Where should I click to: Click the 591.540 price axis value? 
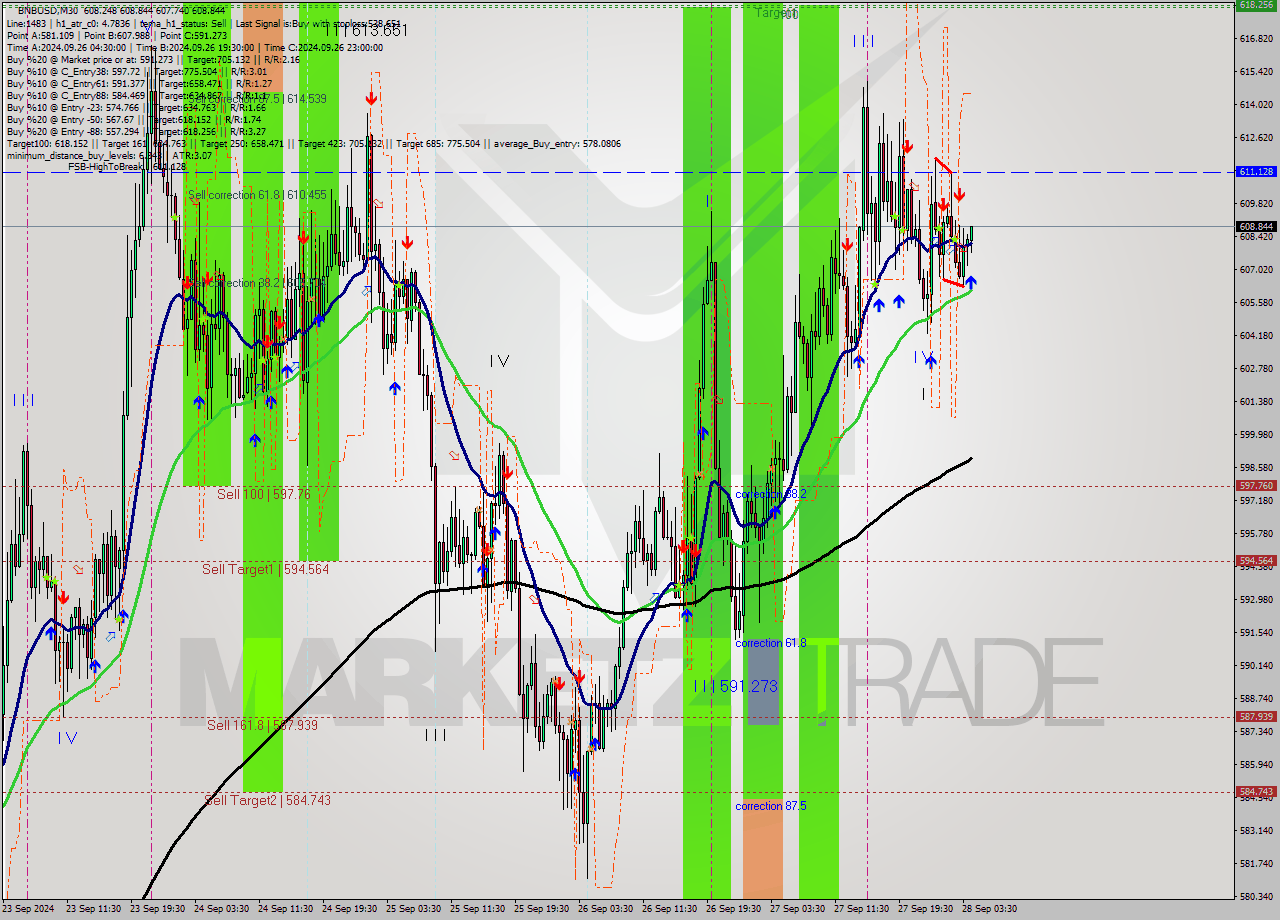(x=1256, y=633)
